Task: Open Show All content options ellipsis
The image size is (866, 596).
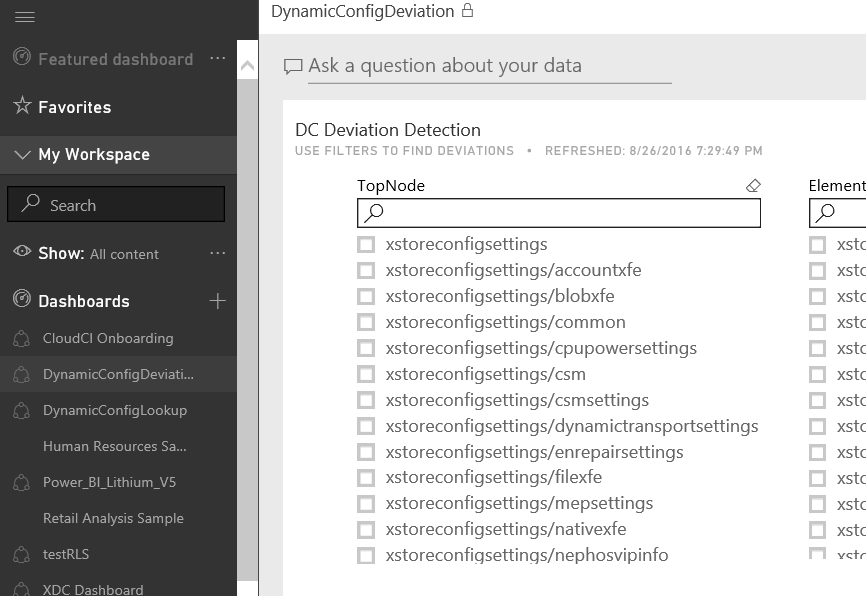Action: click(x=218, y=253)
